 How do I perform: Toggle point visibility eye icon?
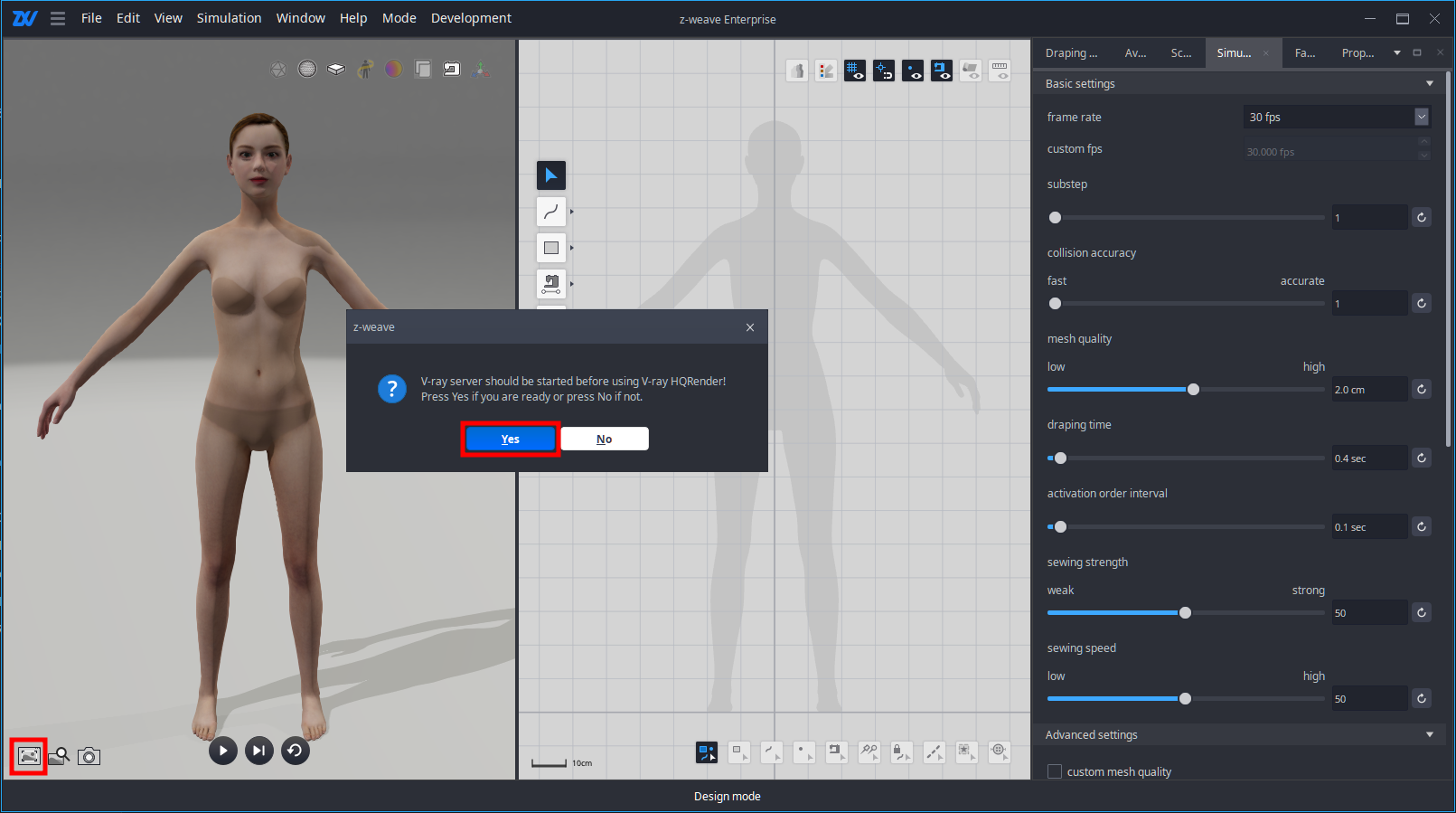coord(913,71)
